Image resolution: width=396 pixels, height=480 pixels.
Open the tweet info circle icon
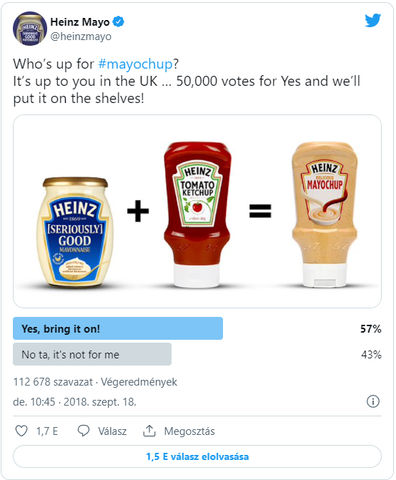pyautogui.click(x=373, y=401)
